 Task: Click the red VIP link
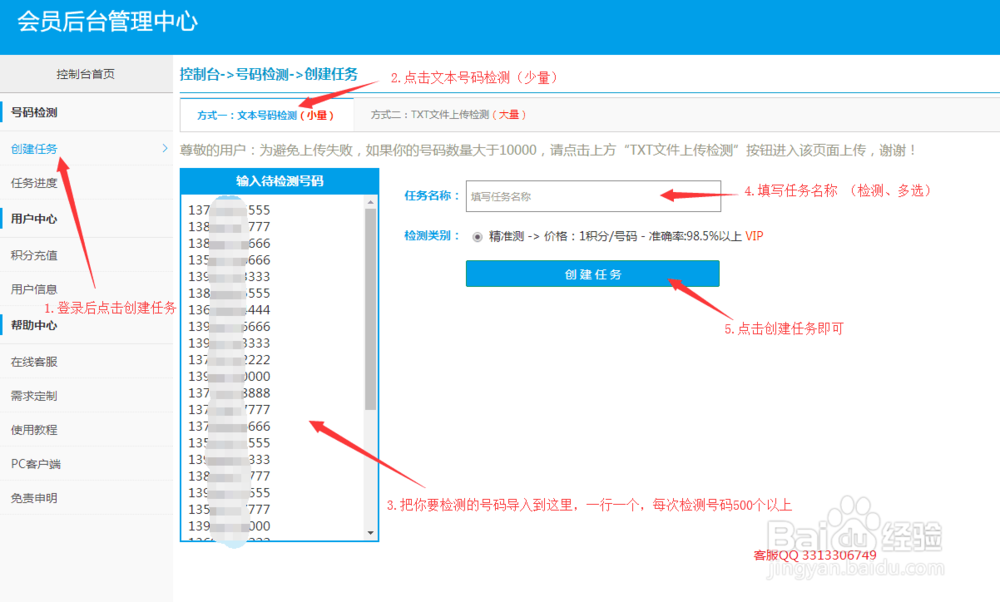tap(755, 238)
